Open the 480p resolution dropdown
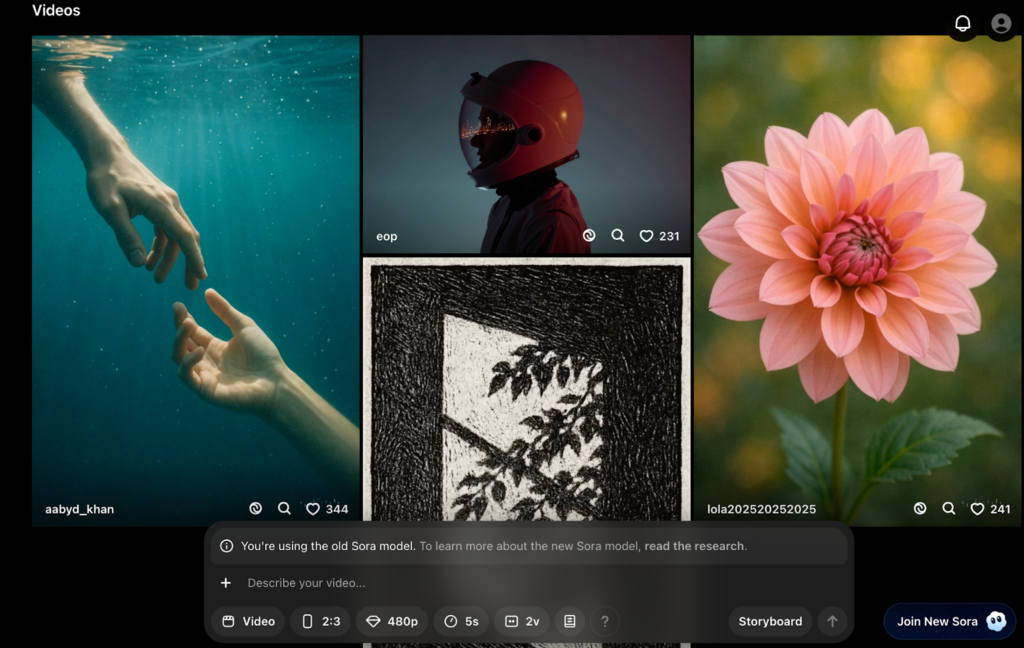1024x648 pixels. point(392,621)
